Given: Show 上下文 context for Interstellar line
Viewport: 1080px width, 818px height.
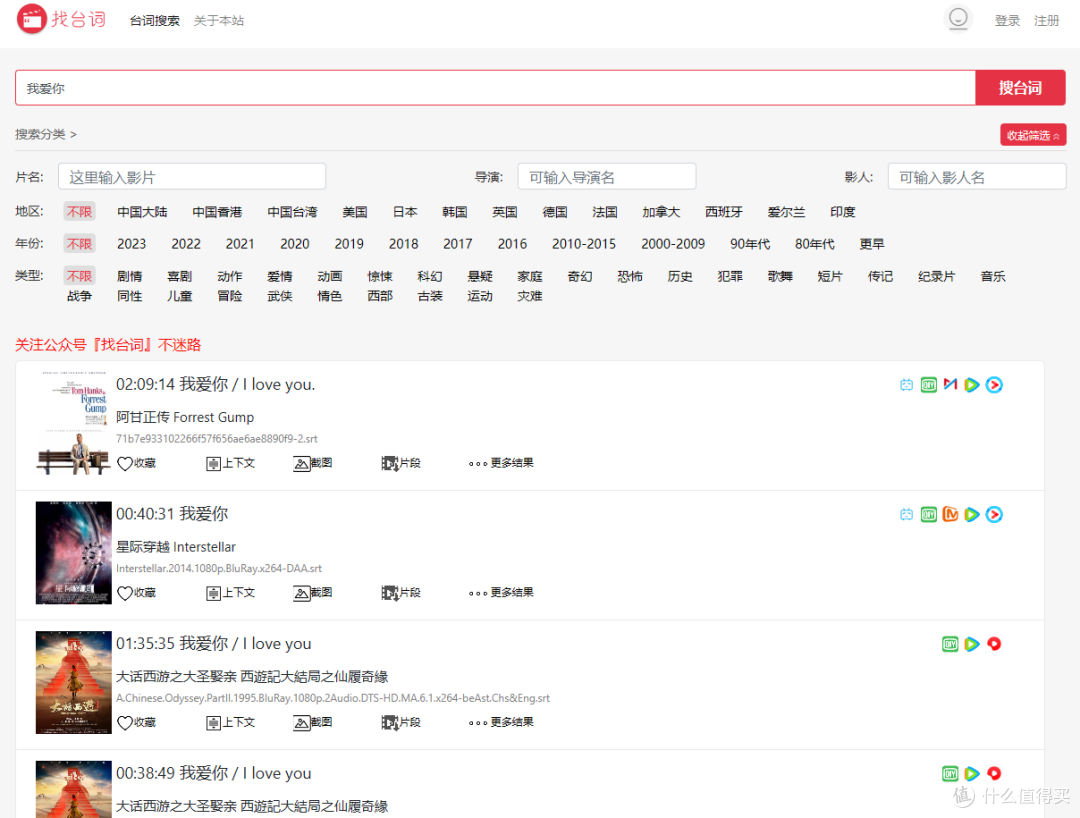Looking at the screenshot, I should [x=230, y=593].
